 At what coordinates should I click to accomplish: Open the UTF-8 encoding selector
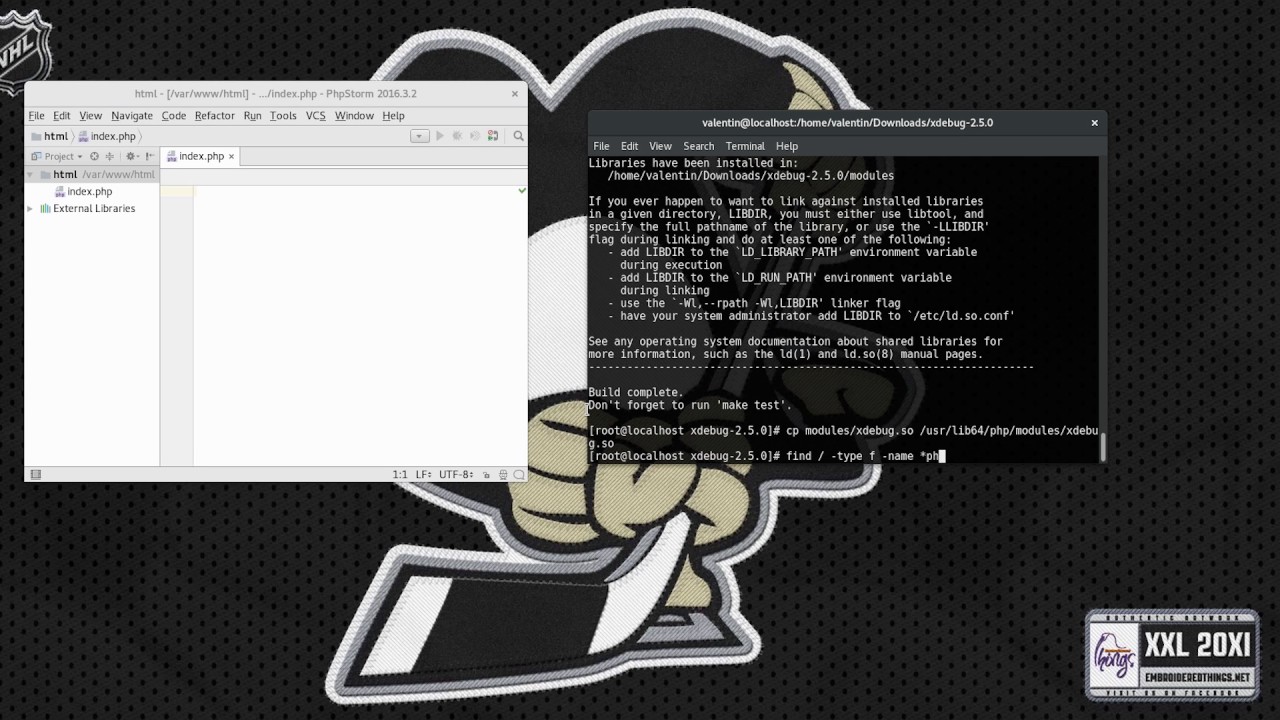click(455, 475)
